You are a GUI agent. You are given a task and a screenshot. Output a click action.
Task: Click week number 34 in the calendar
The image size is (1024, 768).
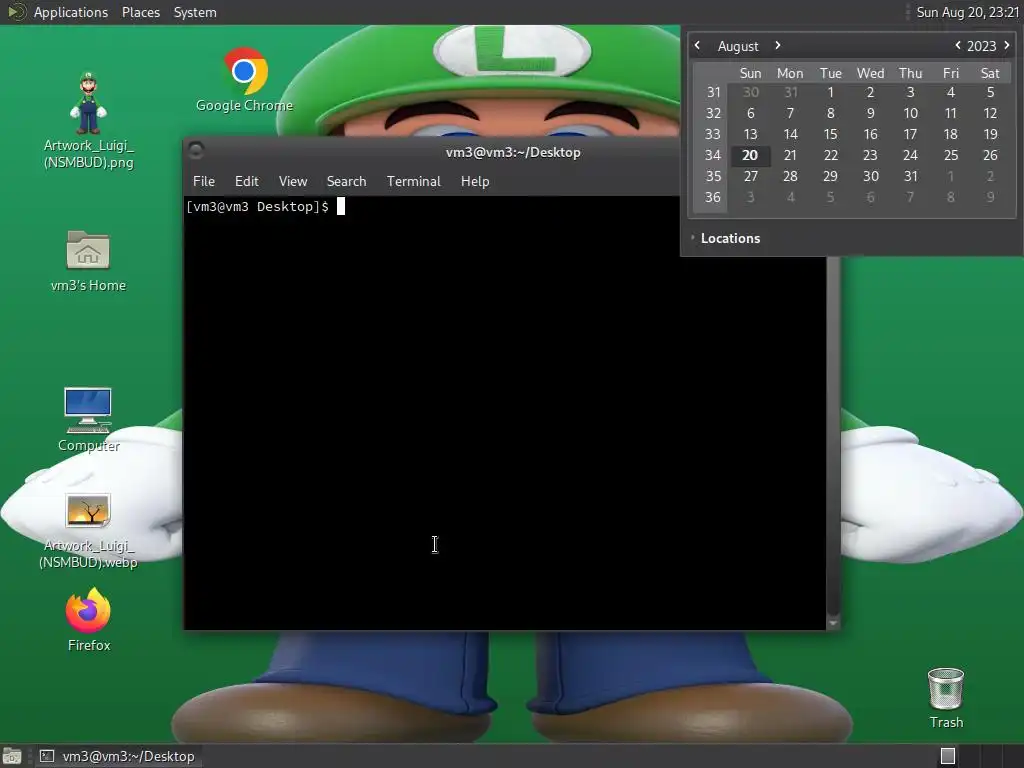click(x=712, y=155)
